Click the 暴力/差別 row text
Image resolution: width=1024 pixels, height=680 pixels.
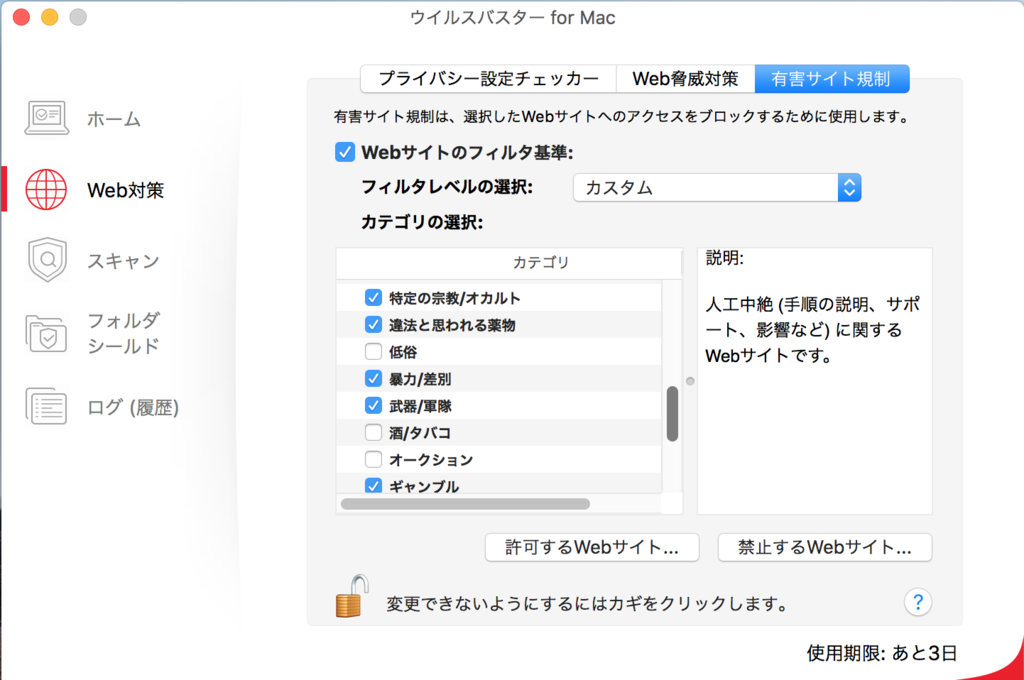point(420,380)
